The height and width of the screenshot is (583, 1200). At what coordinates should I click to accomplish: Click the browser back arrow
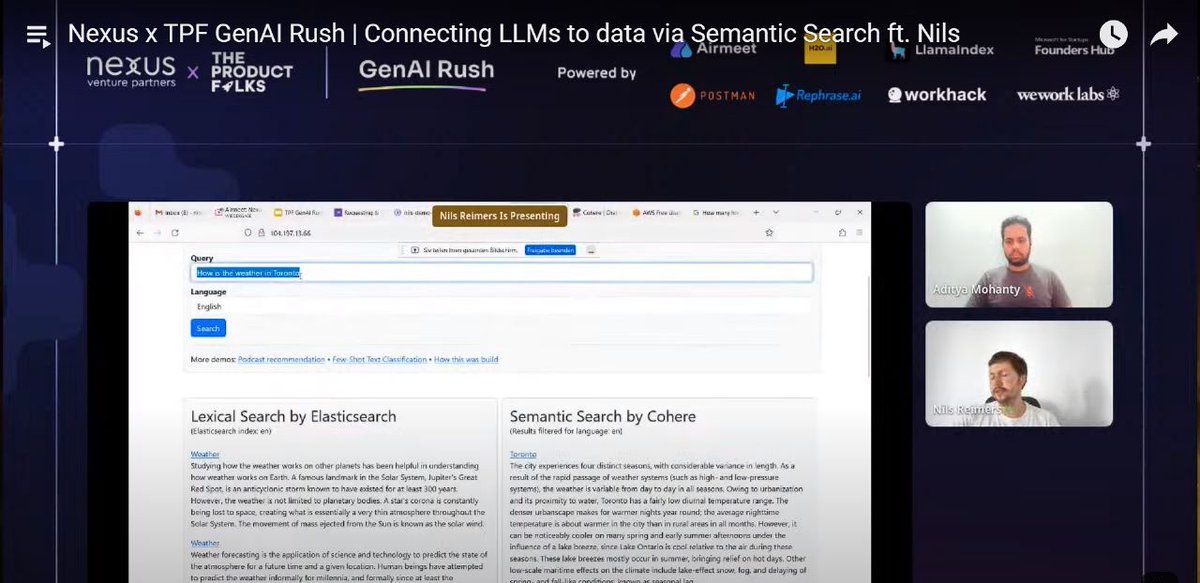pos(140,232)
